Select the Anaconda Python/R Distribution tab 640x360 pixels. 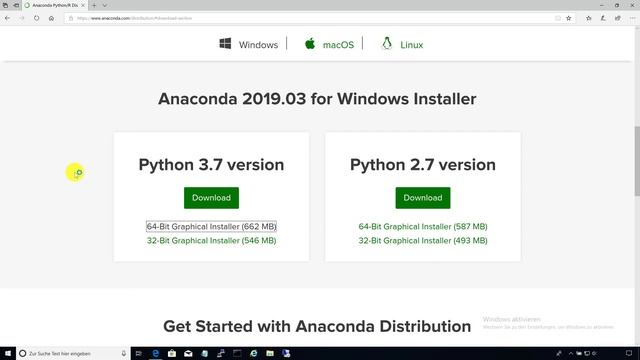point(55,5)
